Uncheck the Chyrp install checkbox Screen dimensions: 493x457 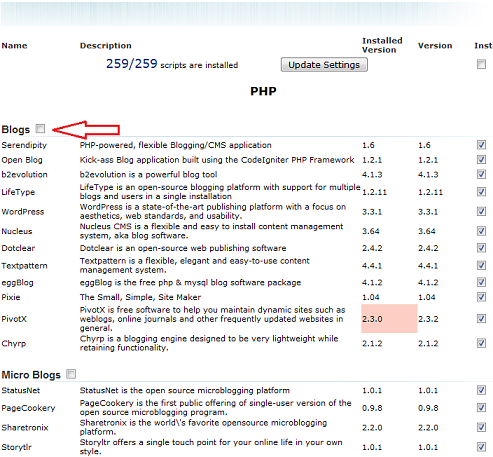pos(481,343)
